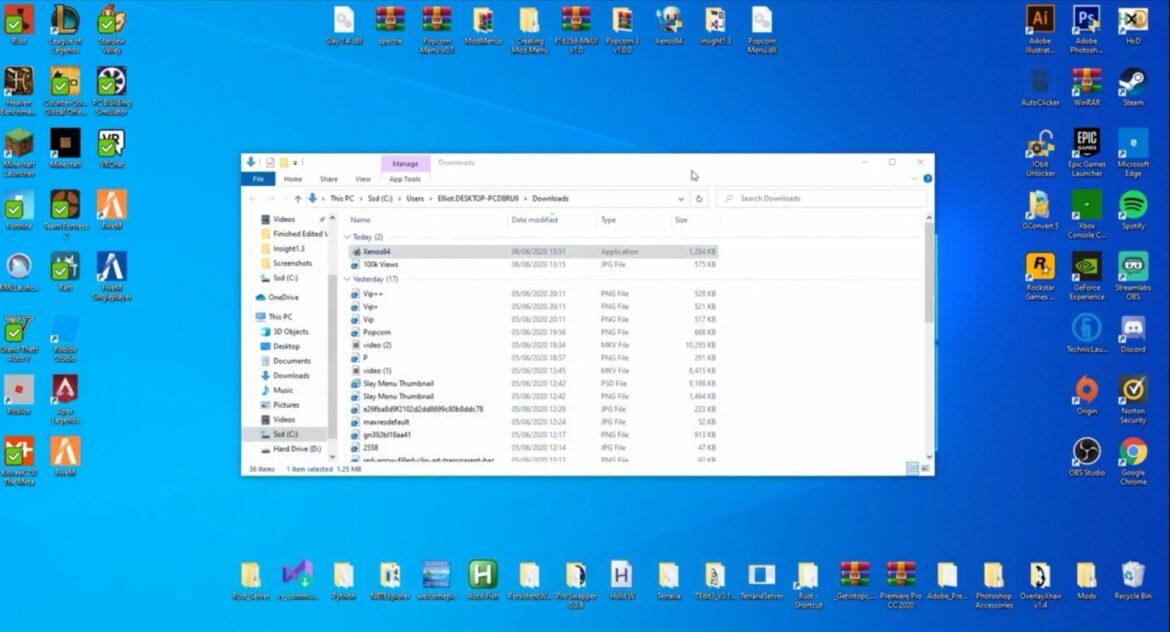Image resolution: width=1170 pixels, height=632 pixels.
Task: Collapse the Yesterday (17) file group
Action: [347, 279]
